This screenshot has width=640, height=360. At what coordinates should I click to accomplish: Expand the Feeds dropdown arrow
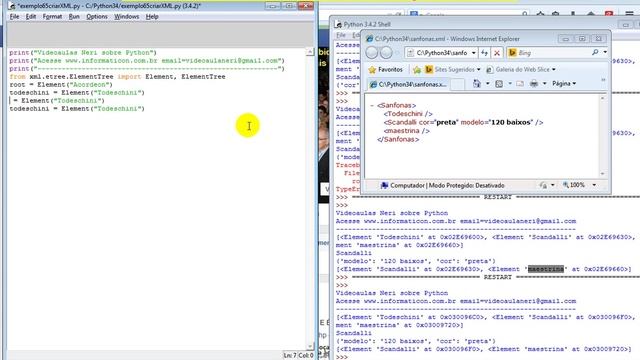[x=509, y=84]
